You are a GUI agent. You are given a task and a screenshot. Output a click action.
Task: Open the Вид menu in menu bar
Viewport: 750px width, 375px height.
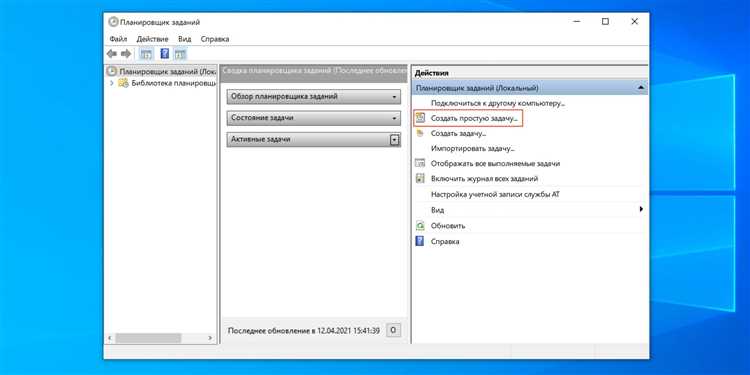[x=185, y=39]
